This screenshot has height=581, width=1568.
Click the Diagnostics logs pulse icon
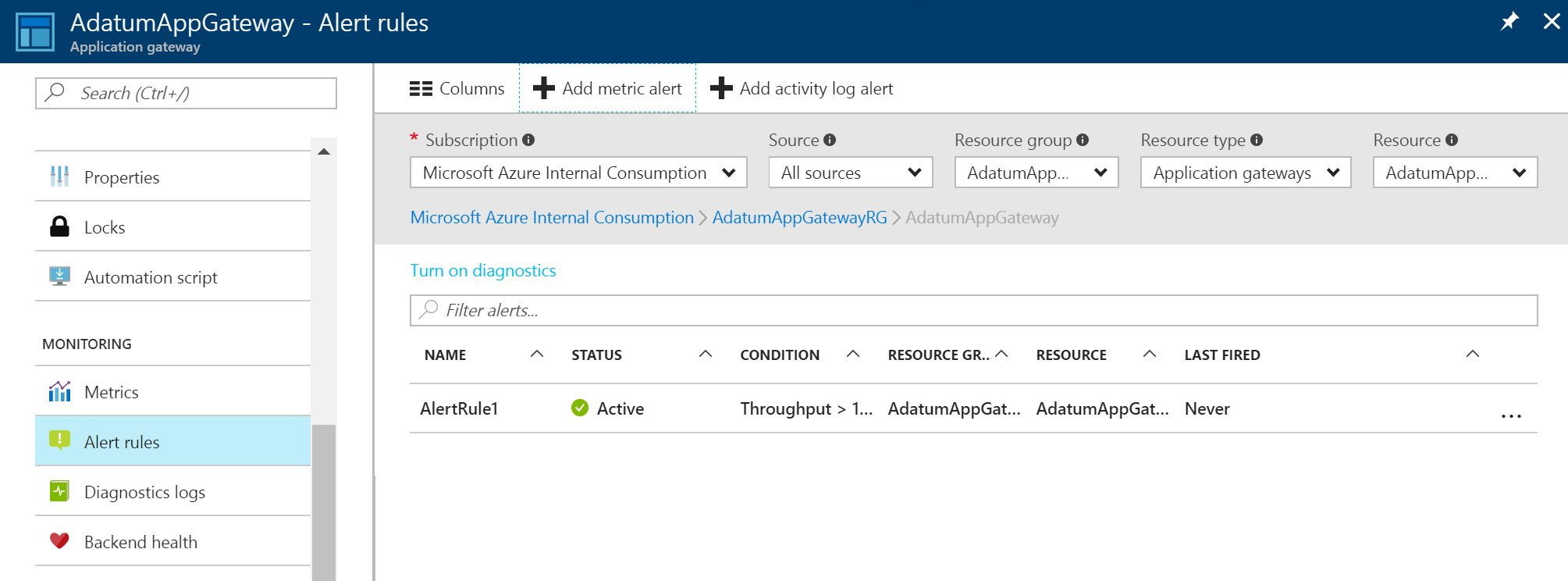59,491
